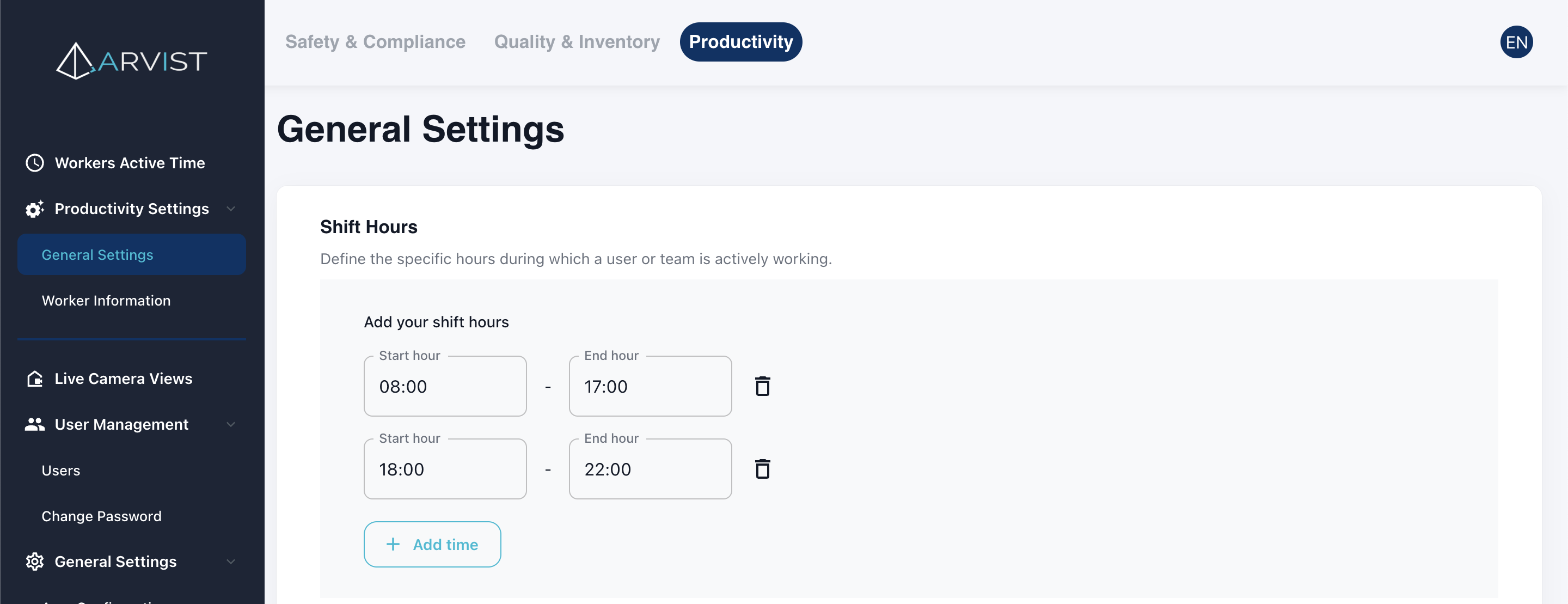Collapse the Productivity Settings section

(x=231, y=209)
